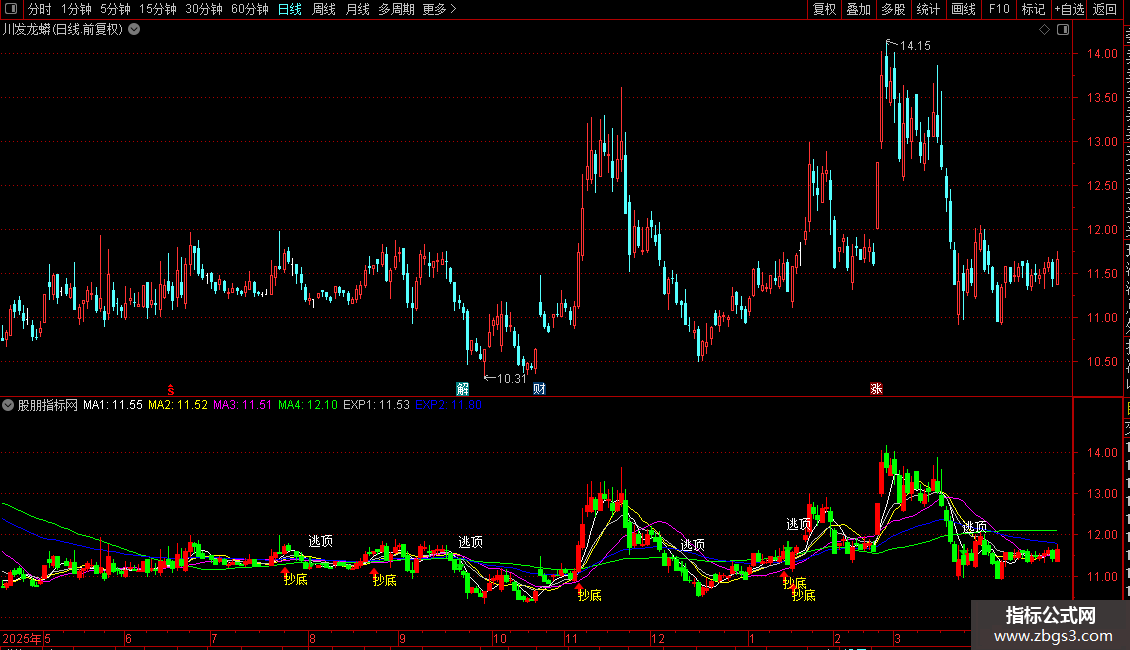Click the 14.15 high price label
The image size is (1130, 650).
(x=915, y=46)
